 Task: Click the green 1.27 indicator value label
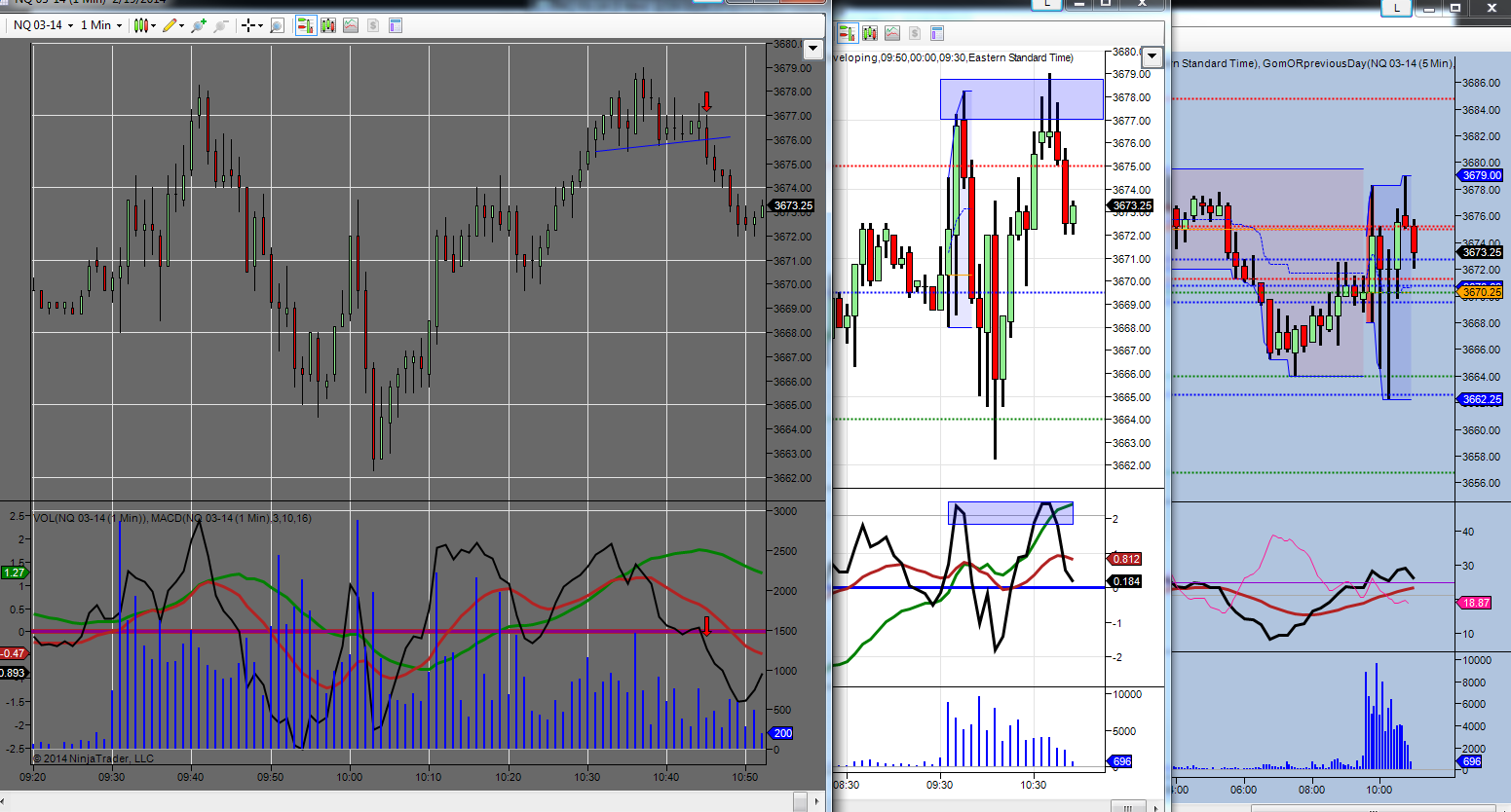[x=14, y=572]
